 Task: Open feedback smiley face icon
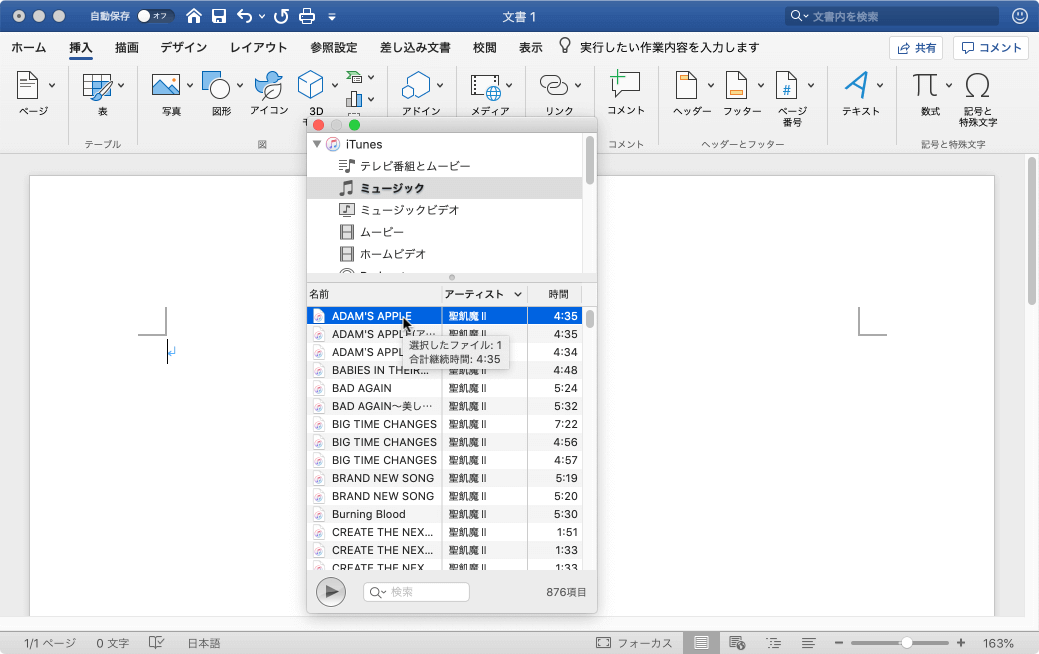coord(1020,16)
